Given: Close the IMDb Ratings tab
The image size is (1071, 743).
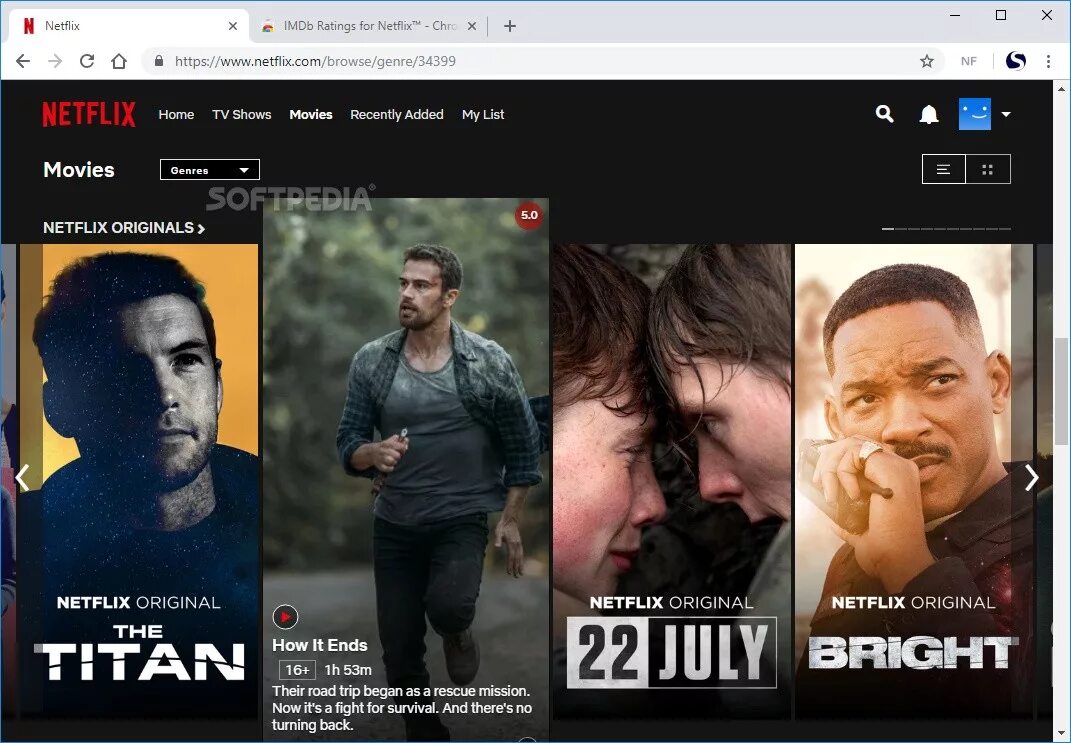Looking at the screenshot, I should pos(472,26).
